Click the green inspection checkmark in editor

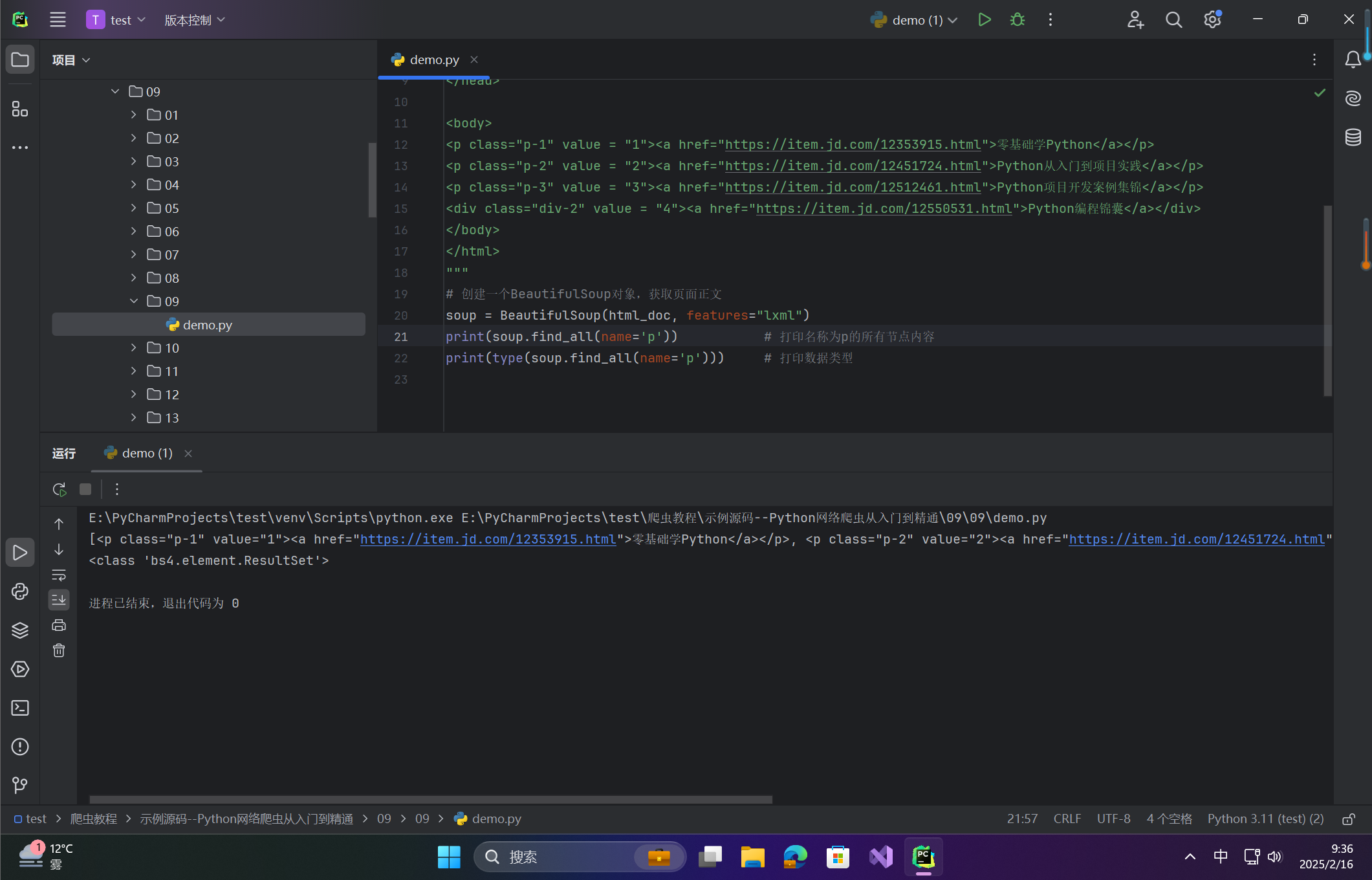point(1320,93)
